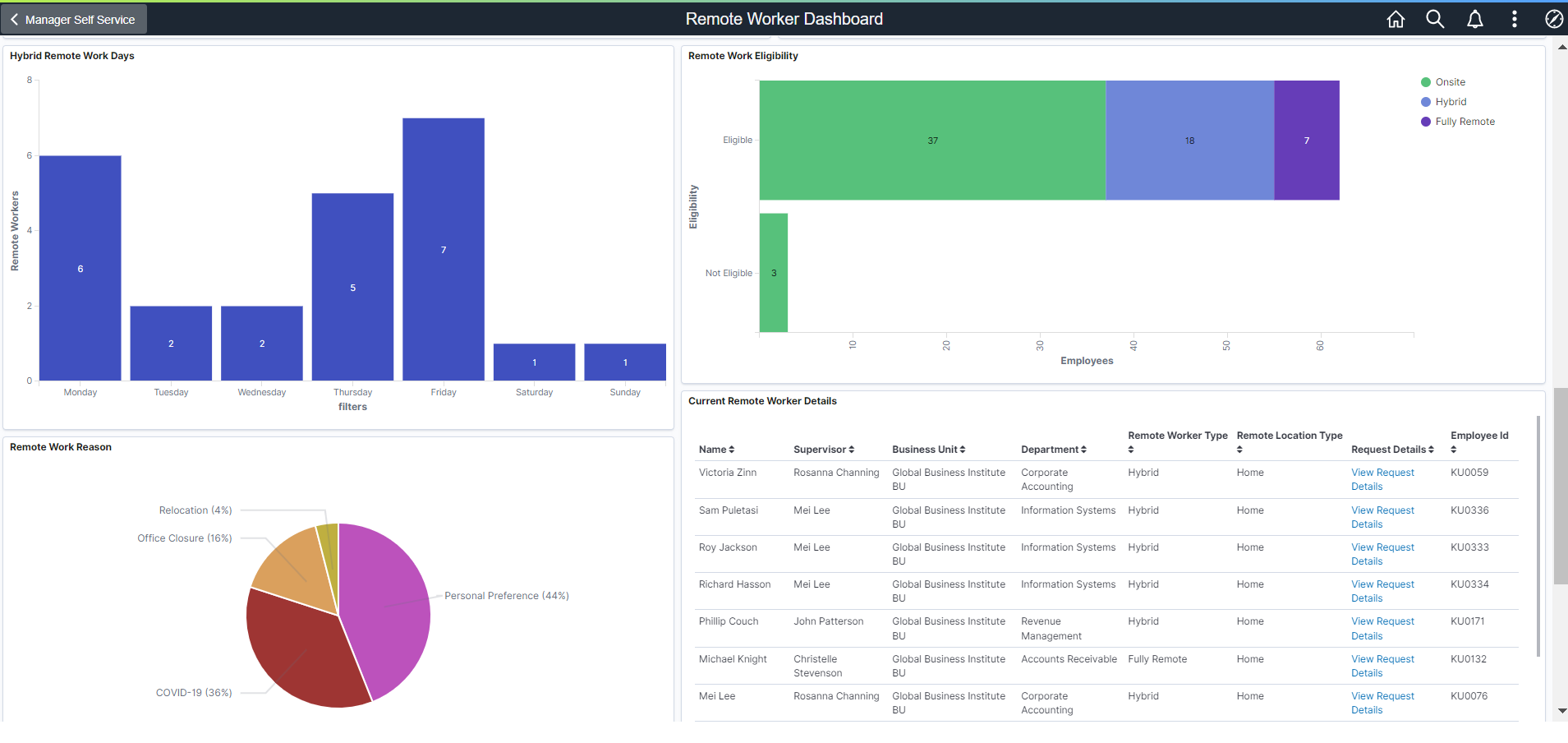Viewport: 1568px width, 743px height.
Task: Click the NavBar compass icon
Action: [x=1554, y=19]
